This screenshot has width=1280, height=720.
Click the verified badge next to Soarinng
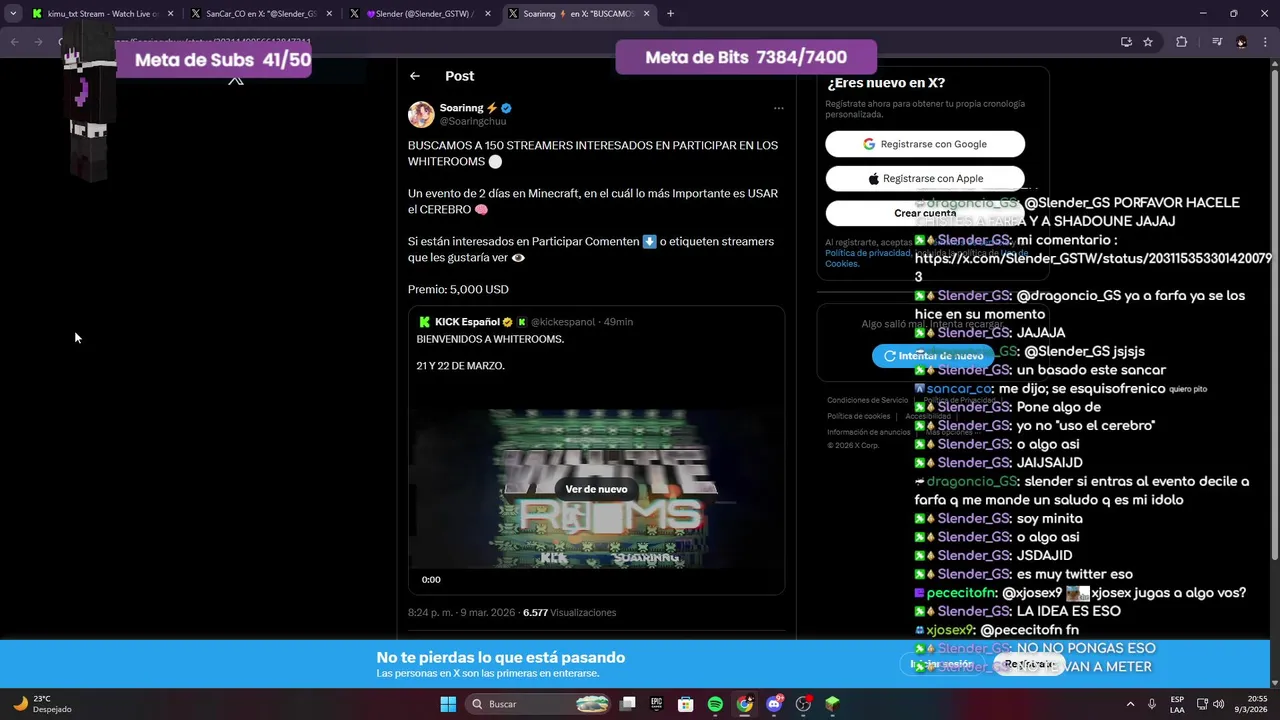point(507,108)
